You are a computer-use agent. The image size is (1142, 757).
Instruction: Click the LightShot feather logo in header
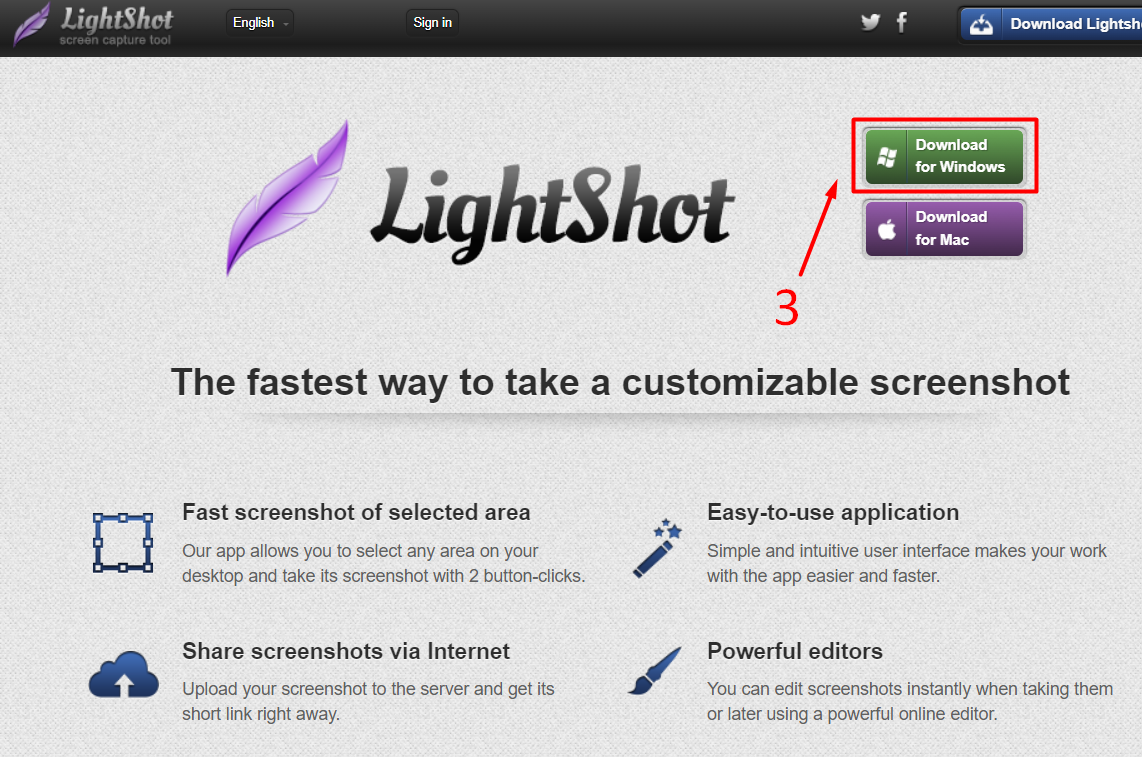[x=32, y=24]
